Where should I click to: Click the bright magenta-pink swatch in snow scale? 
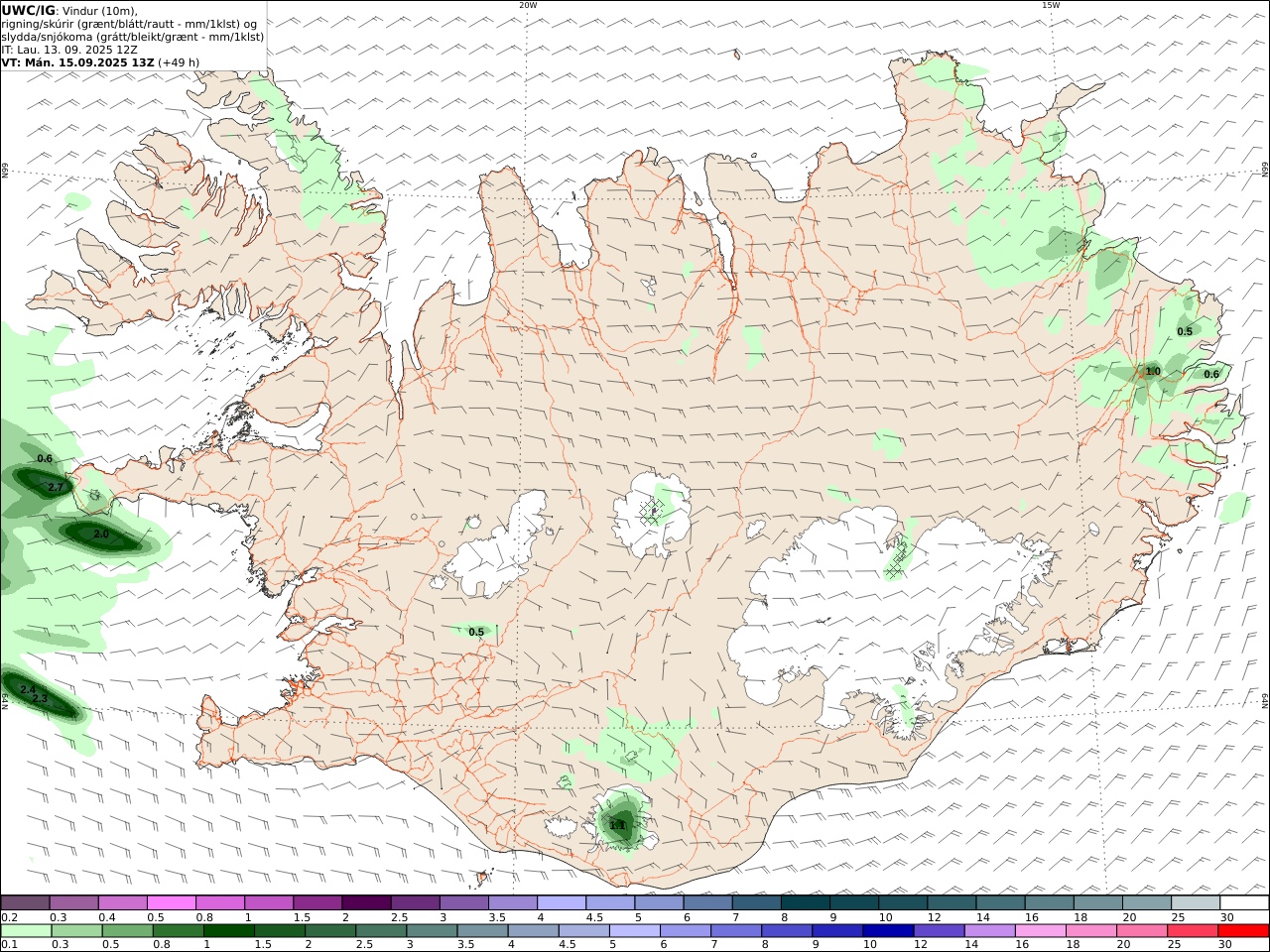(172, 902)
